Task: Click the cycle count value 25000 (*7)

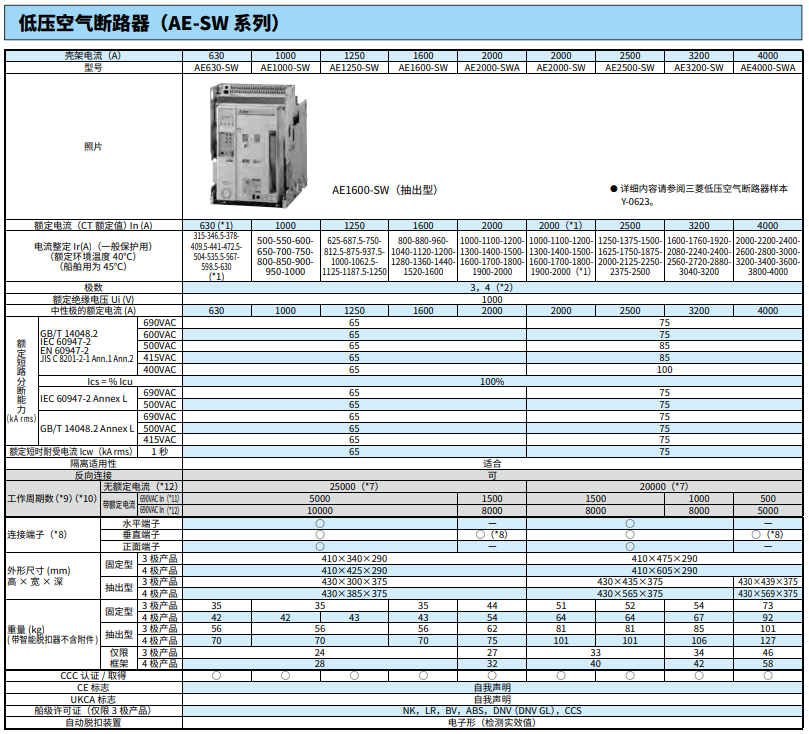Action: pos(354,486)
